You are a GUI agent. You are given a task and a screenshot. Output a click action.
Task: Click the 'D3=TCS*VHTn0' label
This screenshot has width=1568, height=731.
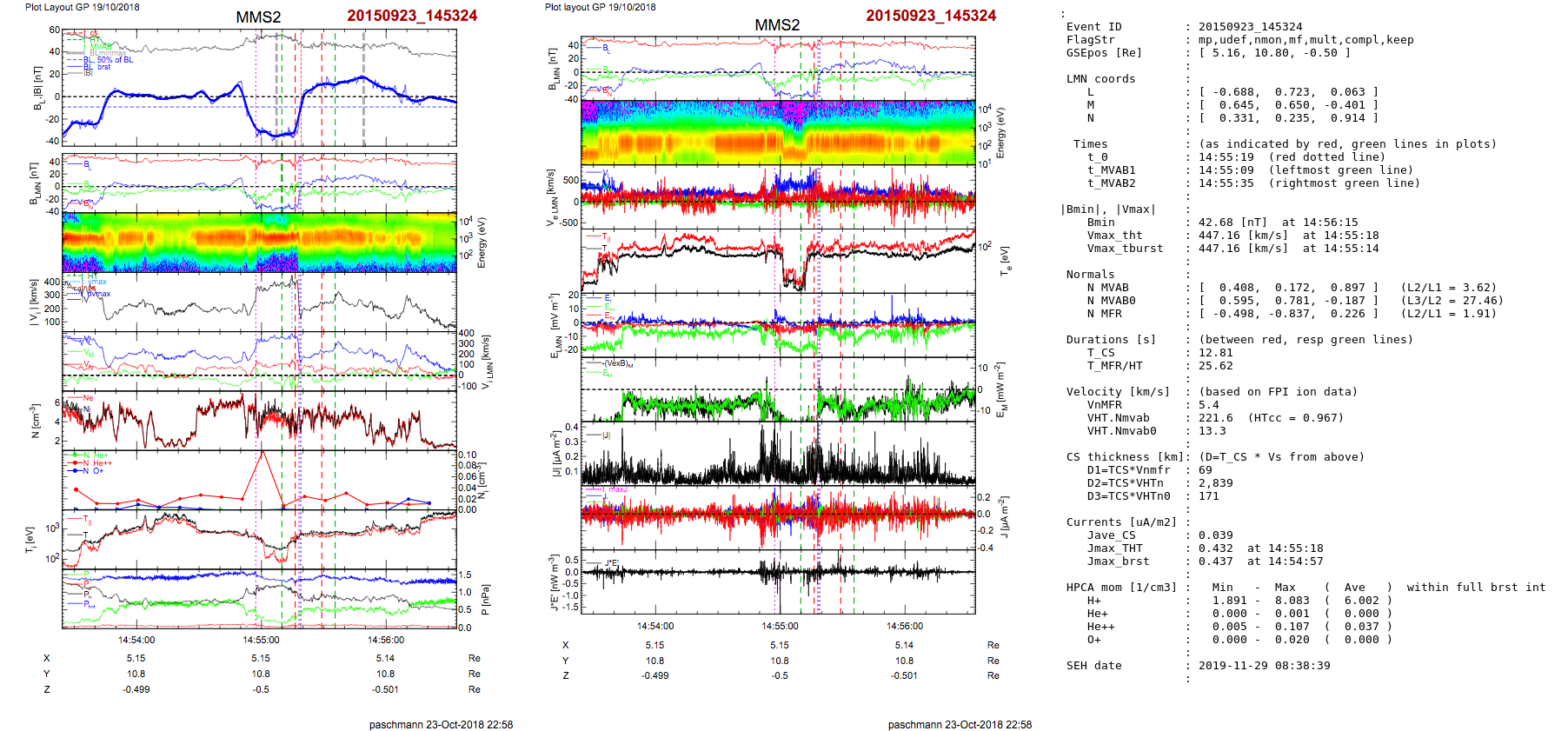click(x=1129, y=496)
